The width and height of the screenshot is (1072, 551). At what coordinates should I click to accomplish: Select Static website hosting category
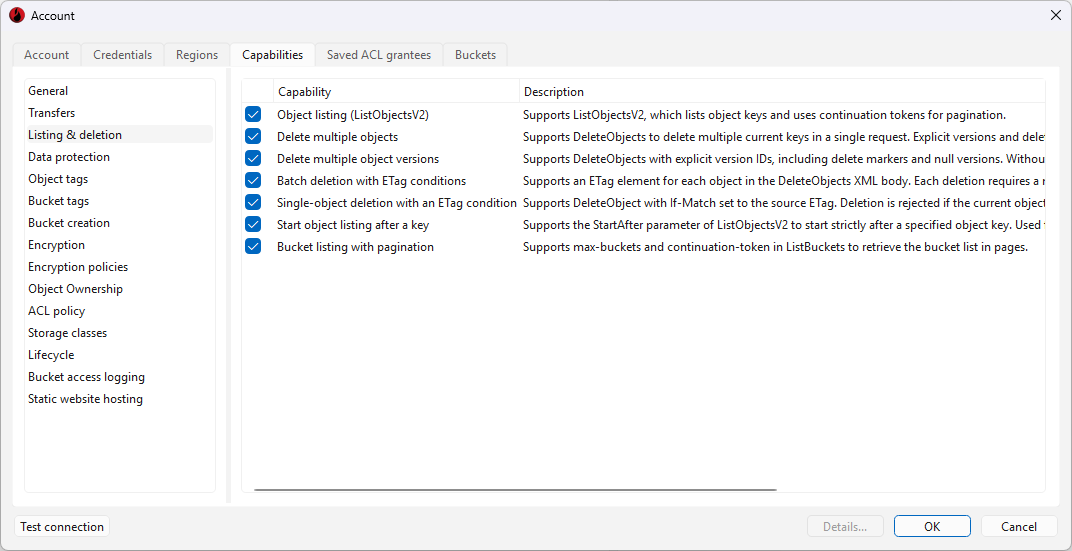pyautogui.click(x=119, y=399)
